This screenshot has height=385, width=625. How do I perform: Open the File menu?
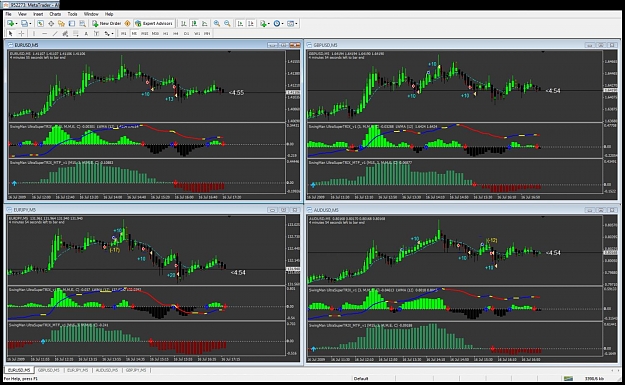click(x=8, y=14)
